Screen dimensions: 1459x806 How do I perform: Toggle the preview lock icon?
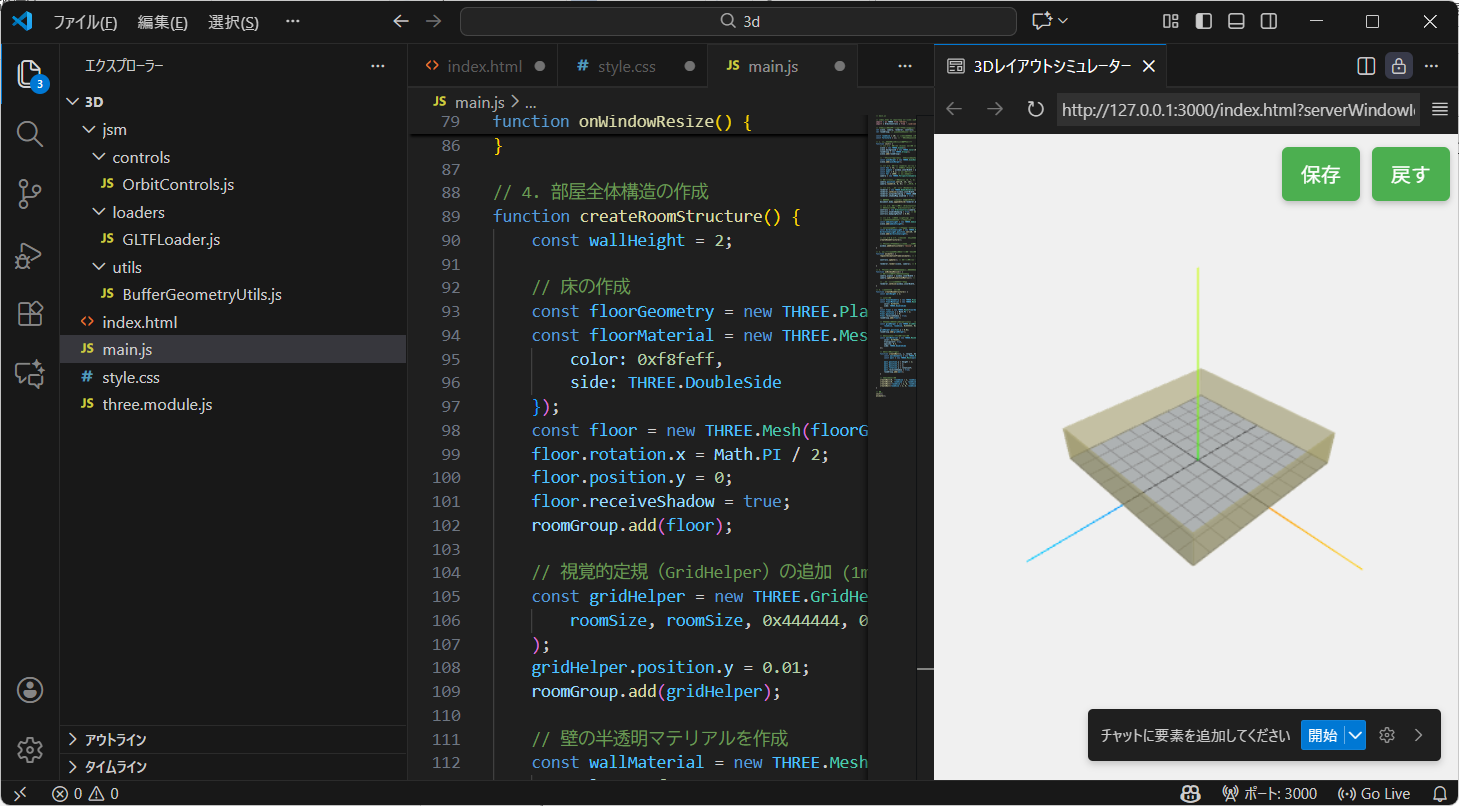point(1398,66)
